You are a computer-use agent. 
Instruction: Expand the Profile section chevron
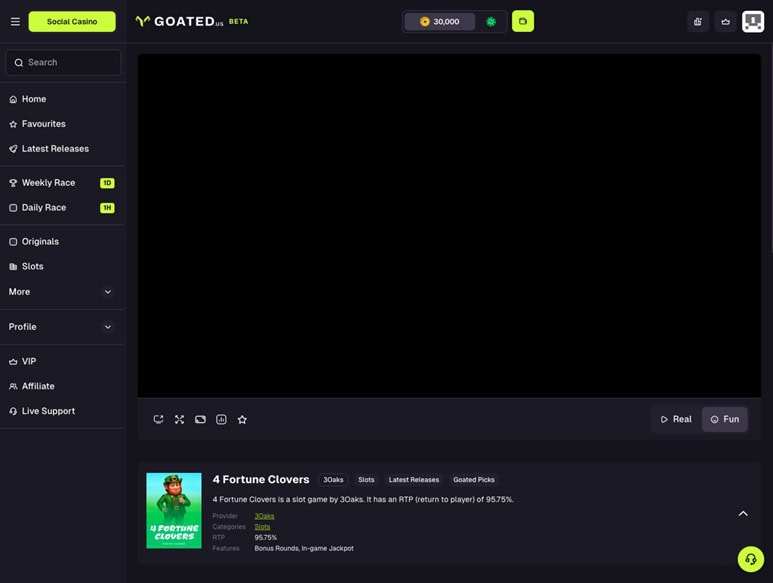coord(107,327)
